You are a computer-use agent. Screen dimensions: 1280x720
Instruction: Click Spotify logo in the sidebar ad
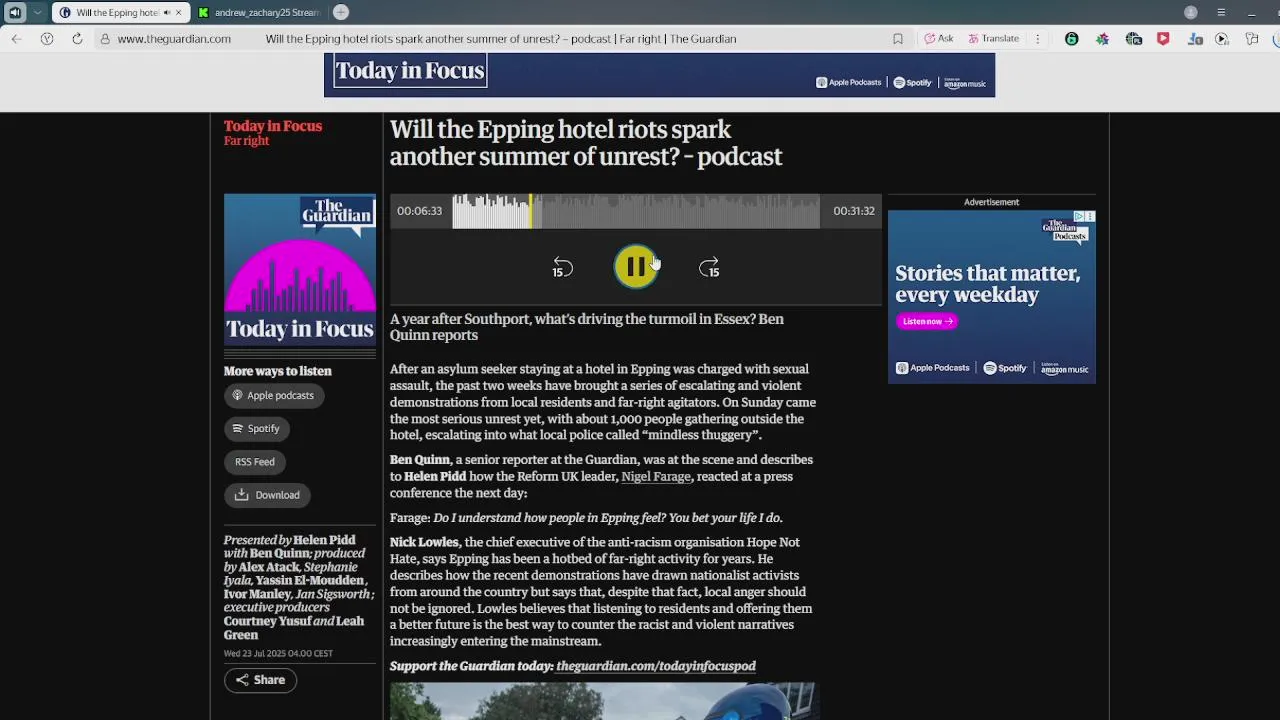coord(1005,368)
